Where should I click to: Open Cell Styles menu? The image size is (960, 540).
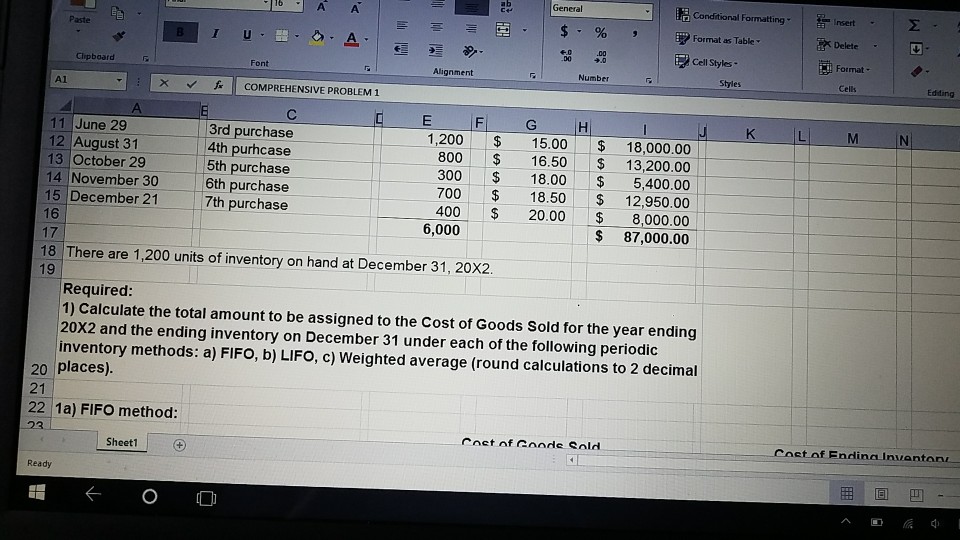click(706, 62)
